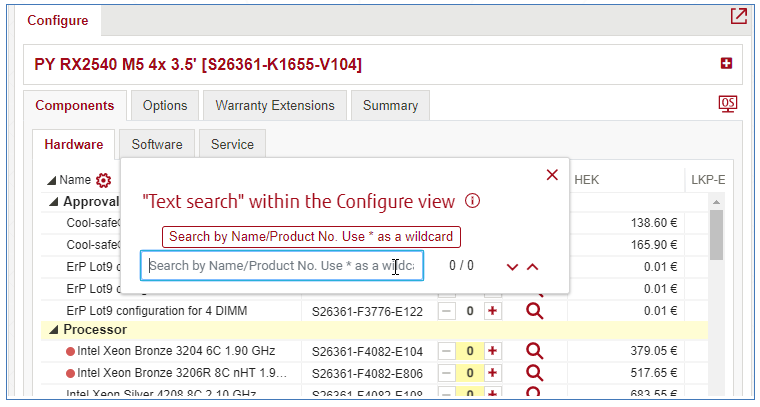Increase quantity for ErP Lot9 4 DIMM
The width and height of the screenshot is (760, 407).
[492, 311]
